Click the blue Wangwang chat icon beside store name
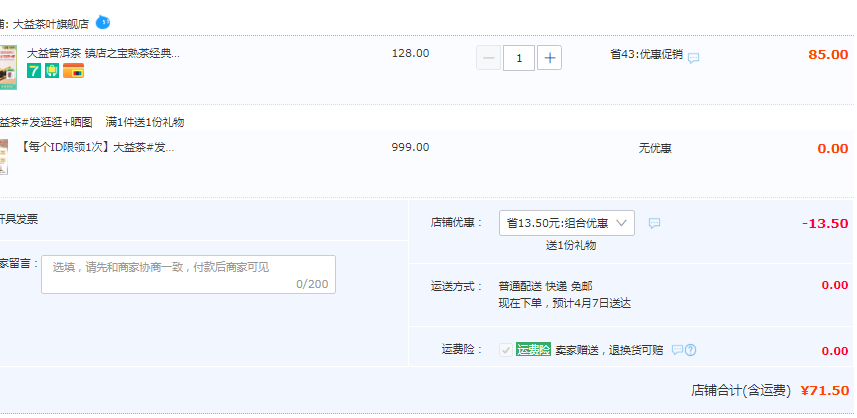857x418 pixels. [x=103, y=23]
